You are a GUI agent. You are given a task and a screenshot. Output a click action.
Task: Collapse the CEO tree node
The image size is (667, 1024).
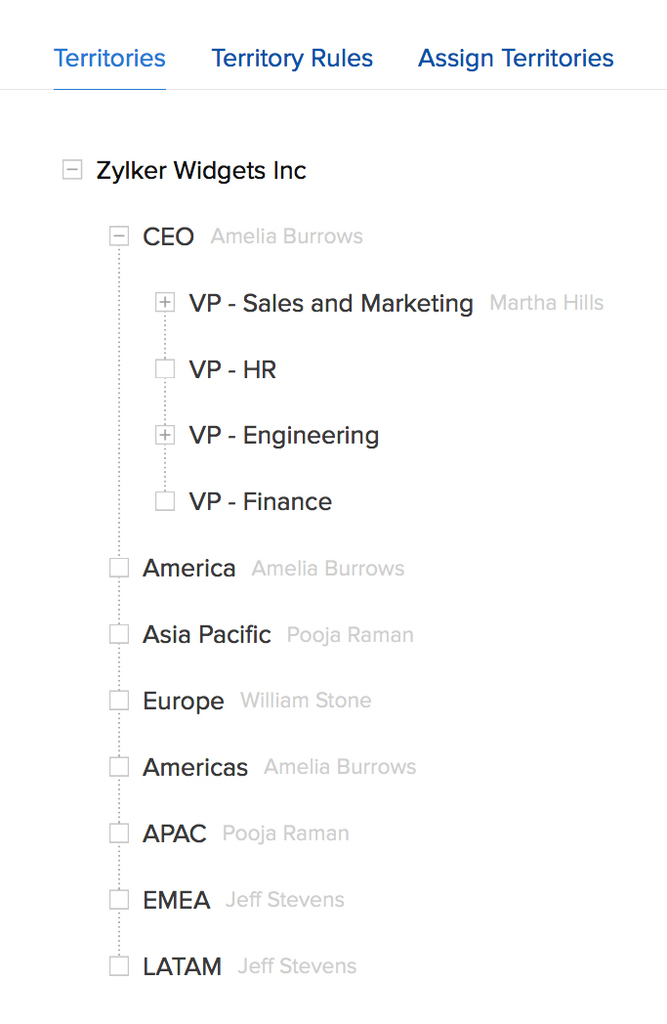(x=119, y=236)
